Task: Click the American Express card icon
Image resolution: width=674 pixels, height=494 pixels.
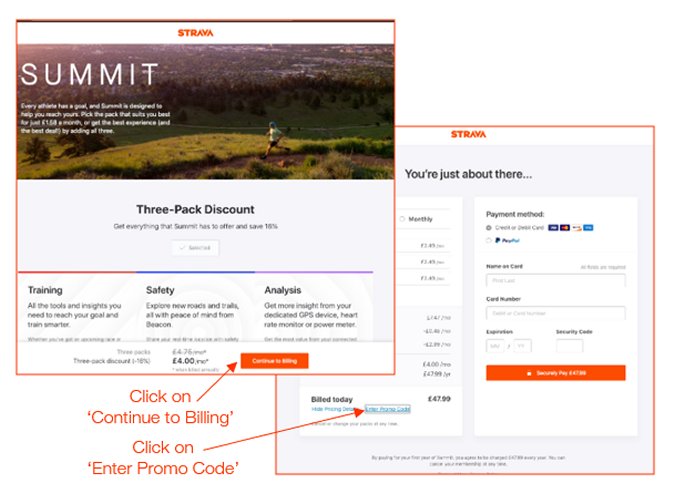Action: (x=588, y=227)
